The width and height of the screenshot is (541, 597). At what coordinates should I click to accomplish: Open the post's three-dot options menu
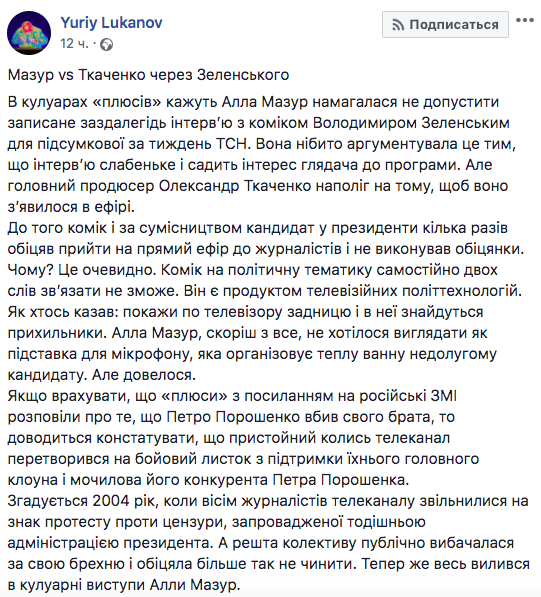click(x=524, y=20)
